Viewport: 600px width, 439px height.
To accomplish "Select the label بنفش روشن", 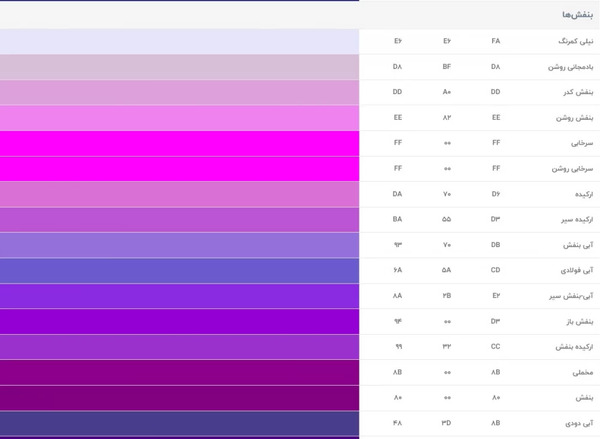I will (x=574, y=118).
